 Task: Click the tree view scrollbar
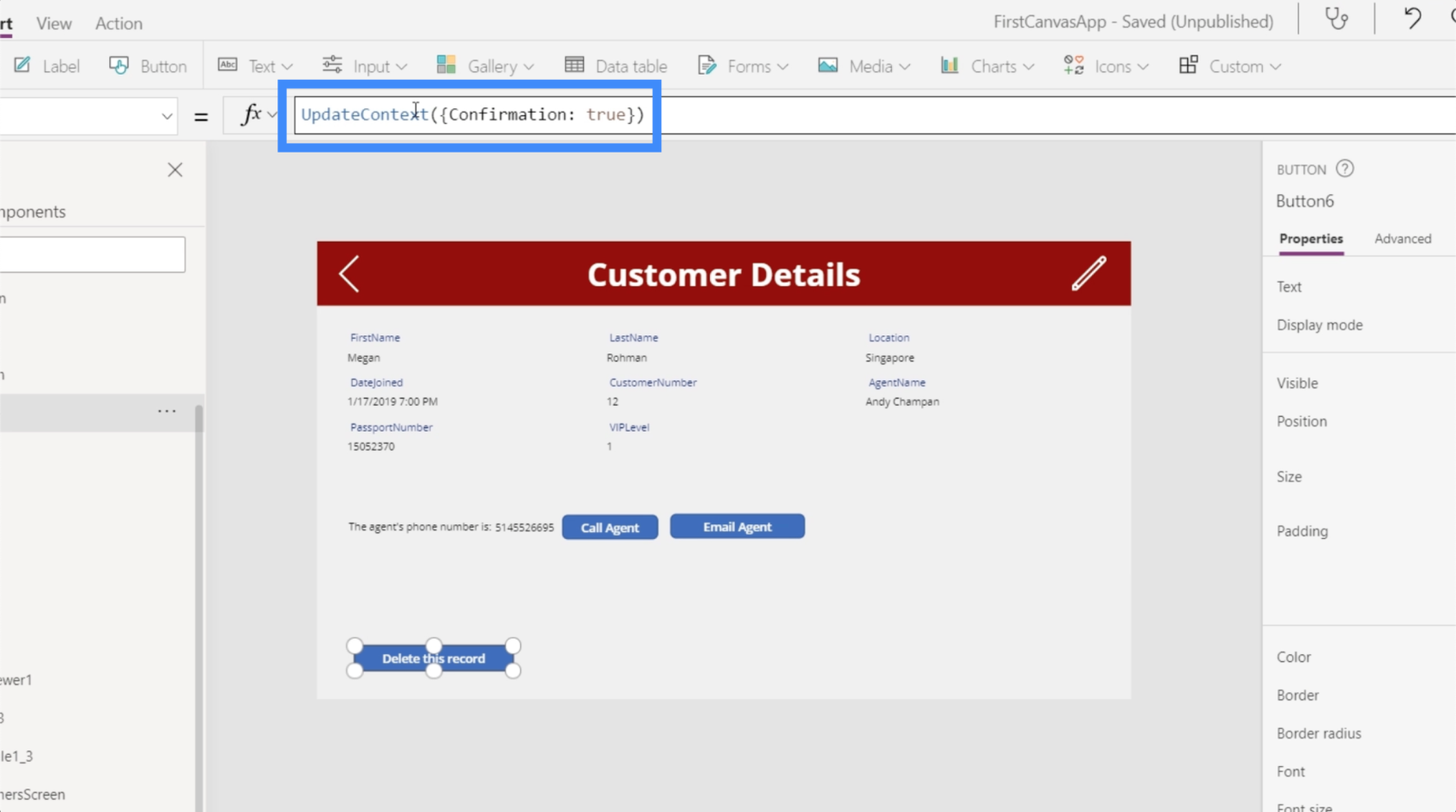pos(198,607)
